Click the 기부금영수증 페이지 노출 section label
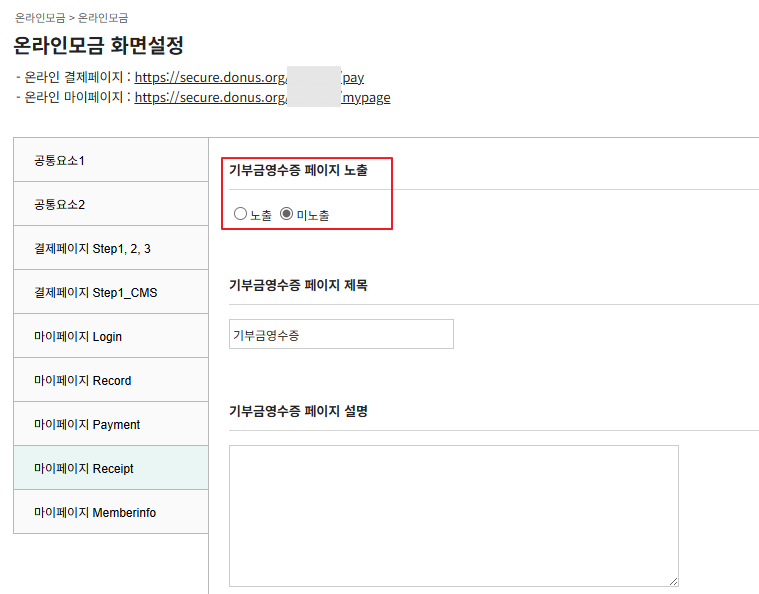The width and height of the screenshot is (759, 594). click(298, 170)
